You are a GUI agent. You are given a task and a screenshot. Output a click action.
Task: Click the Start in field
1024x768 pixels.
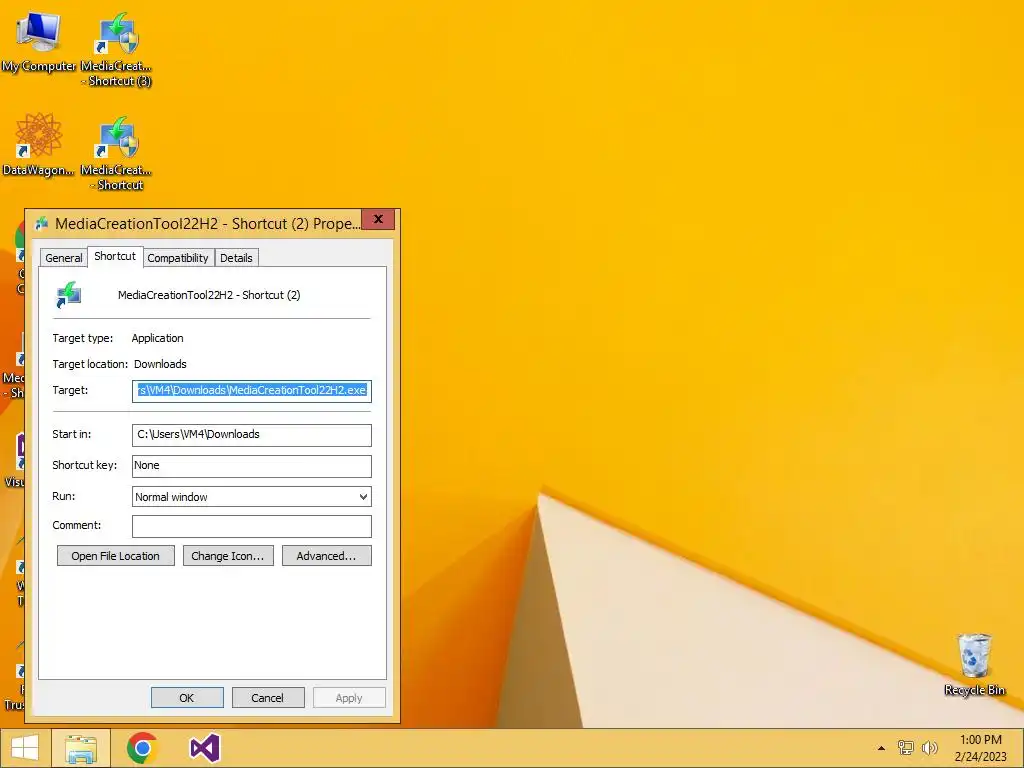click(x=251, y=435)
